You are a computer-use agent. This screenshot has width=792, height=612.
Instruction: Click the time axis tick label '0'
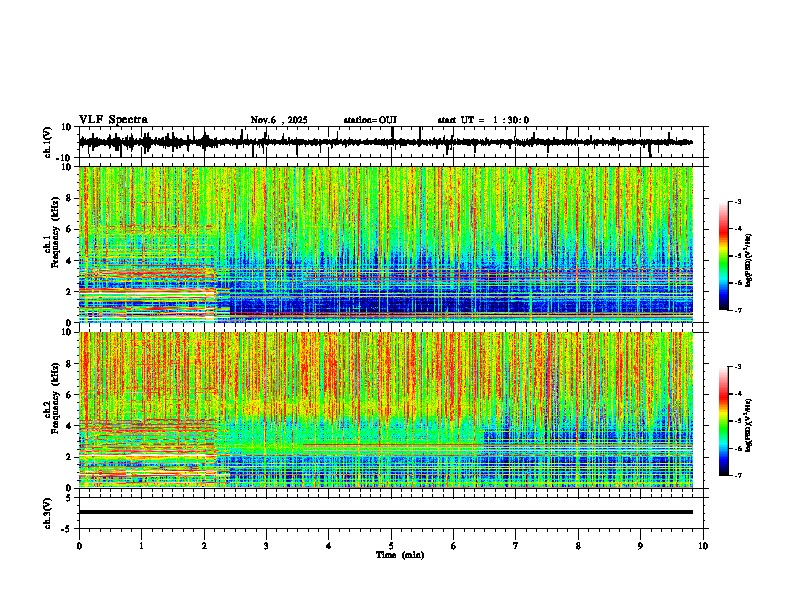pos(79,546)
